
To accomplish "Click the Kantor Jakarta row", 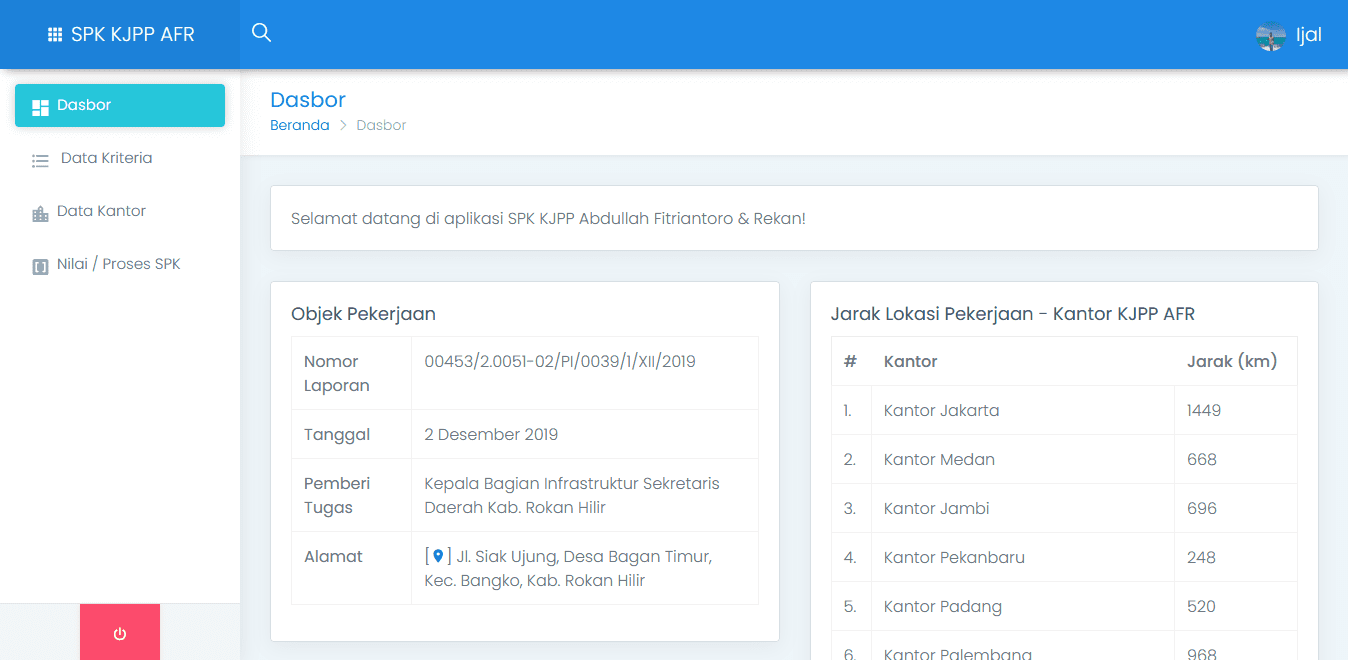I will point(1064,410).
